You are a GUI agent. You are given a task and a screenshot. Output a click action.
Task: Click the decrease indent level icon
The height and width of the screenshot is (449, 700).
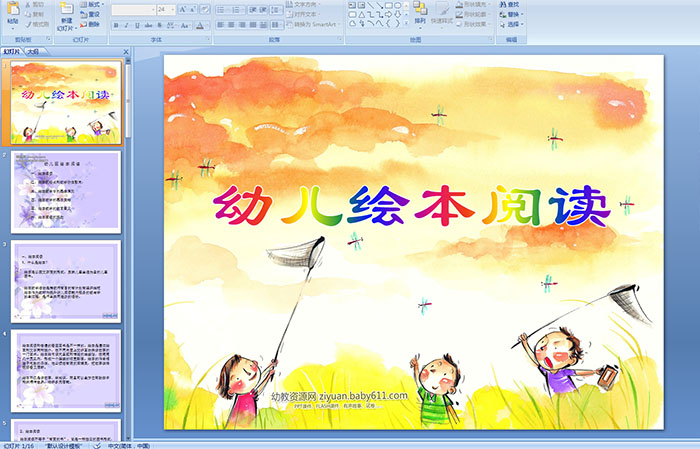(x=253, y=9)
